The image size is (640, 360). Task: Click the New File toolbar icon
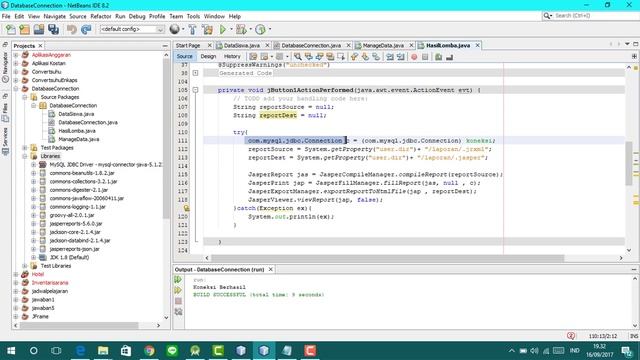pyautogui.click(x=10, y=29)
